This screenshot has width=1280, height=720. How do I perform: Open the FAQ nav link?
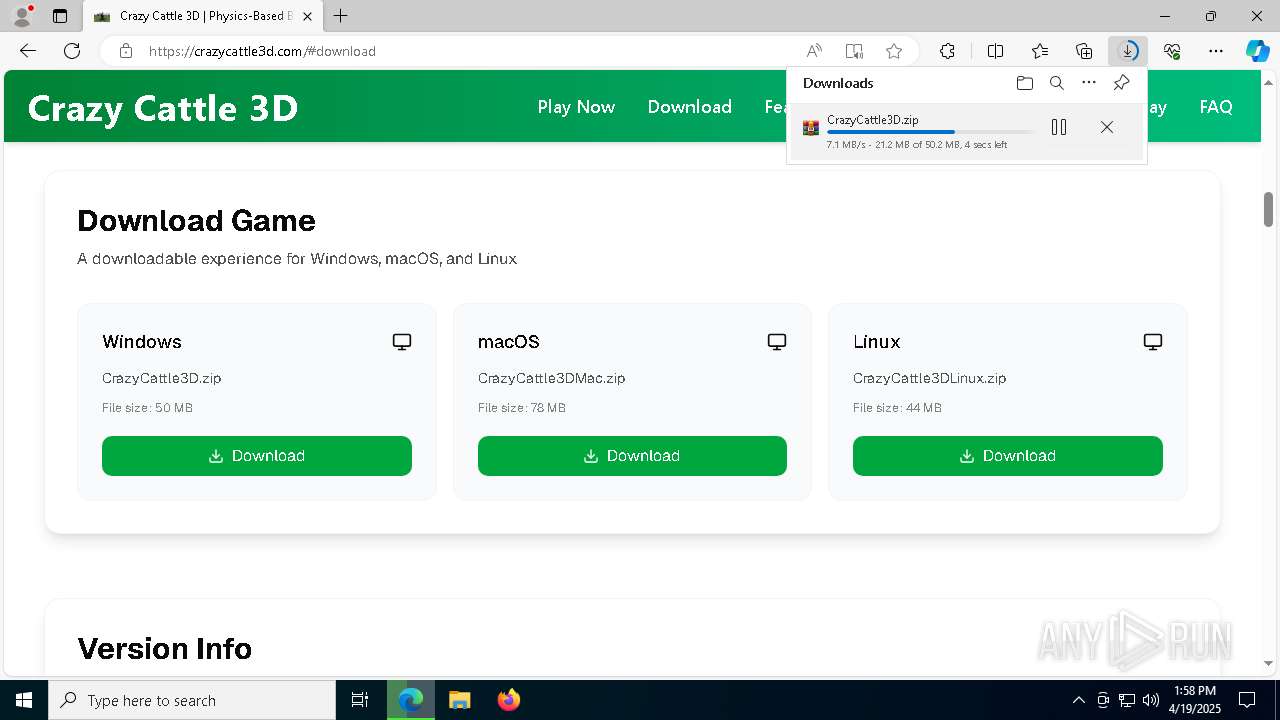click(x=1216, y=107)
